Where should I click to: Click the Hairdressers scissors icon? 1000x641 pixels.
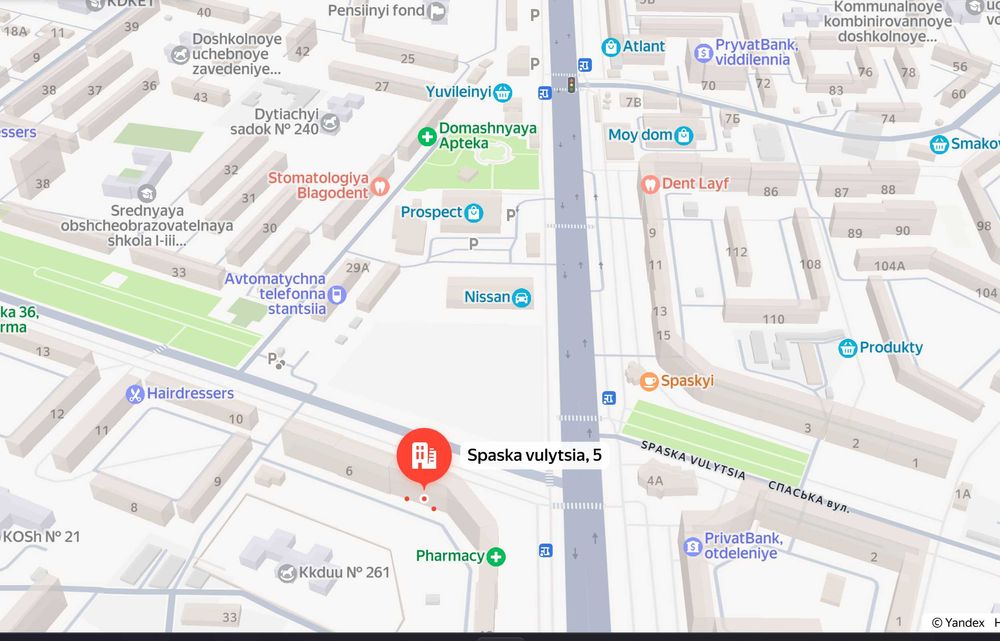(135, 394)
